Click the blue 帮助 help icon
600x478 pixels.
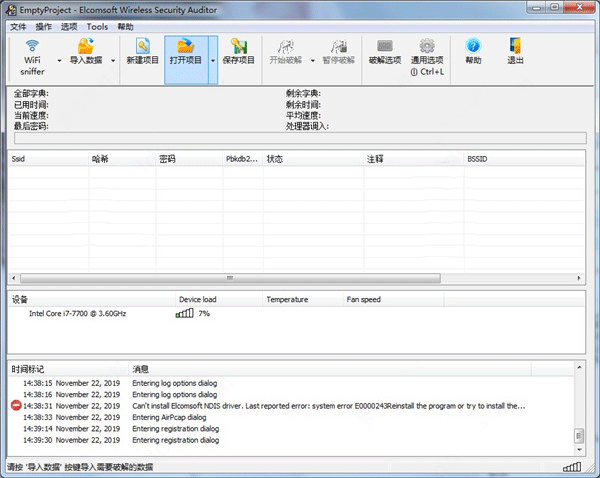tap(473, 46)
